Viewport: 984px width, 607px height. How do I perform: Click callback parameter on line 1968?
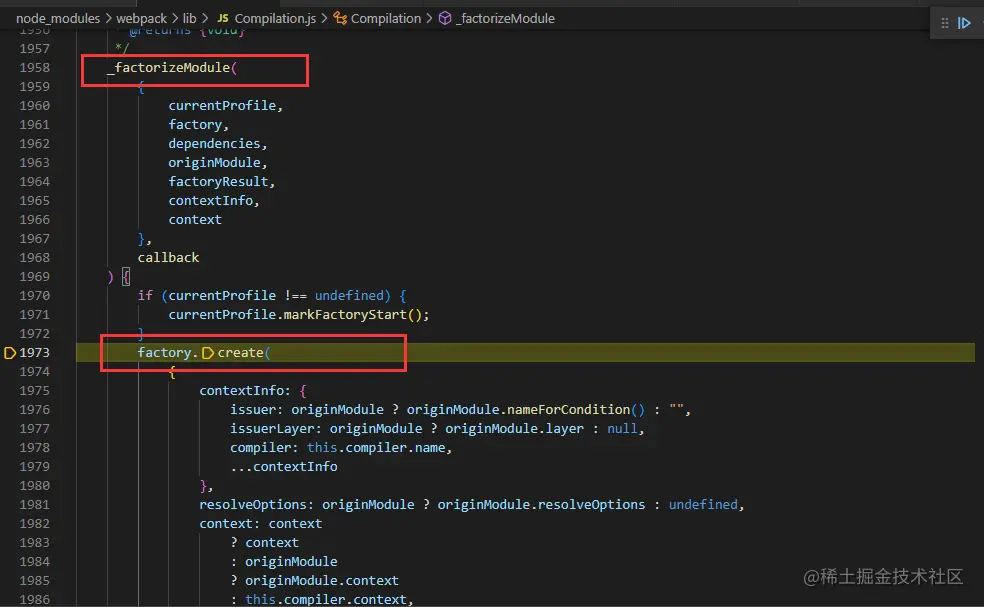(x=168, y=257)
